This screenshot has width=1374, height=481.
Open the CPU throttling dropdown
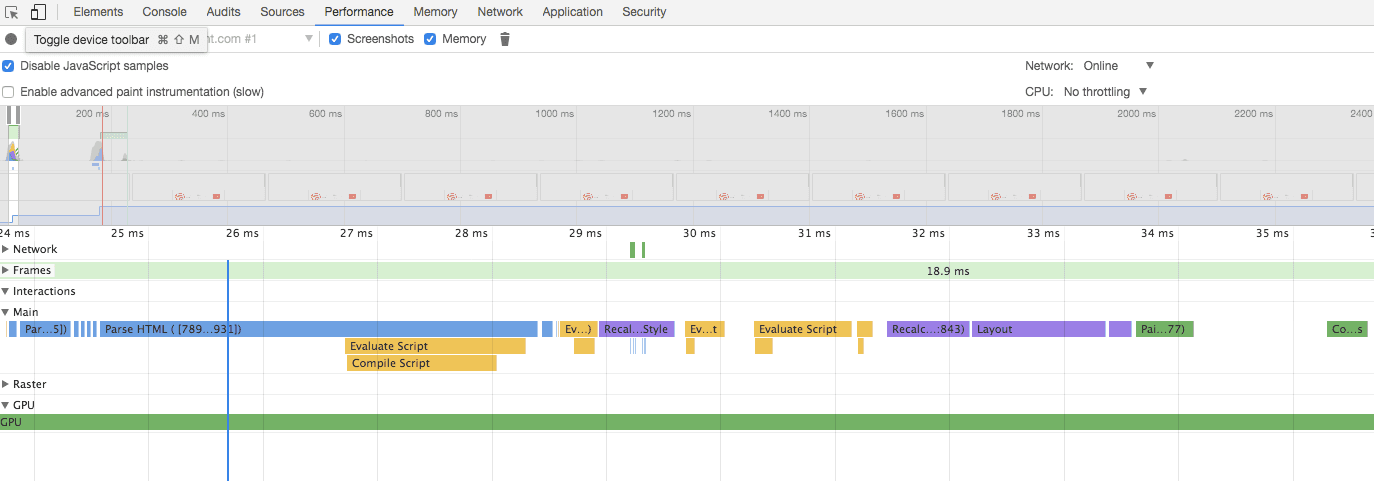click(x=1105, y=92)
